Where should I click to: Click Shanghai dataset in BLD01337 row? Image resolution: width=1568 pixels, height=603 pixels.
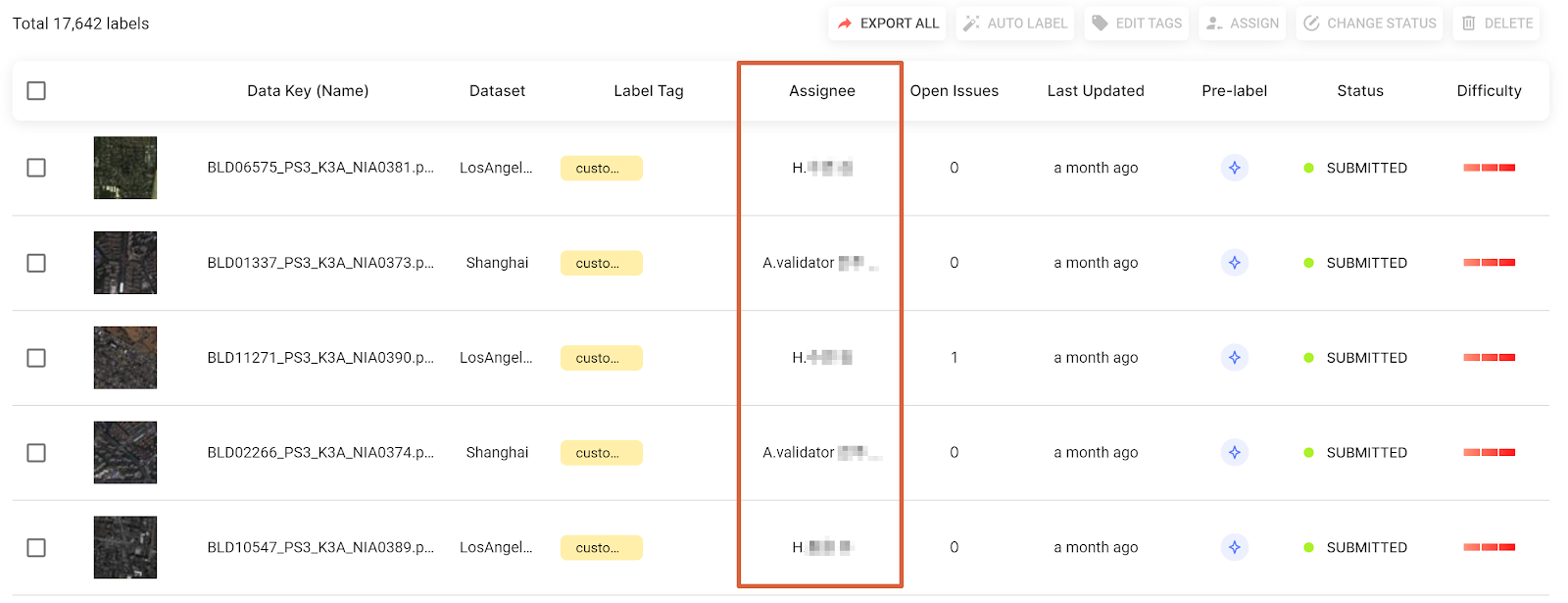point(497,263)
